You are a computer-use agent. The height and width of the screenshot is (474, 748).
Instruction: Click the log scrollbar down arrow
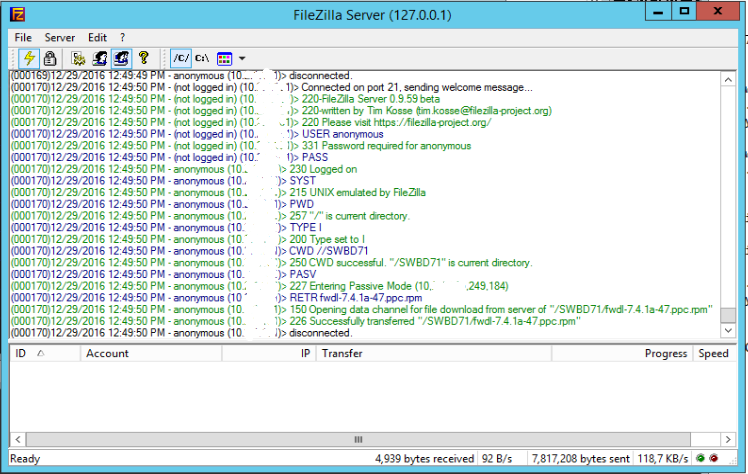pos(728,330)
